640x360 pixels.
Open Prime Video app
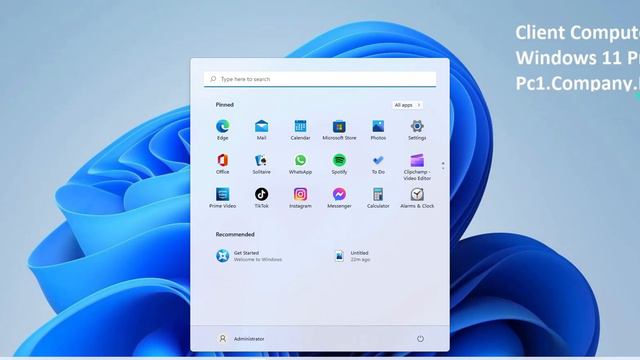coord(222,198)
